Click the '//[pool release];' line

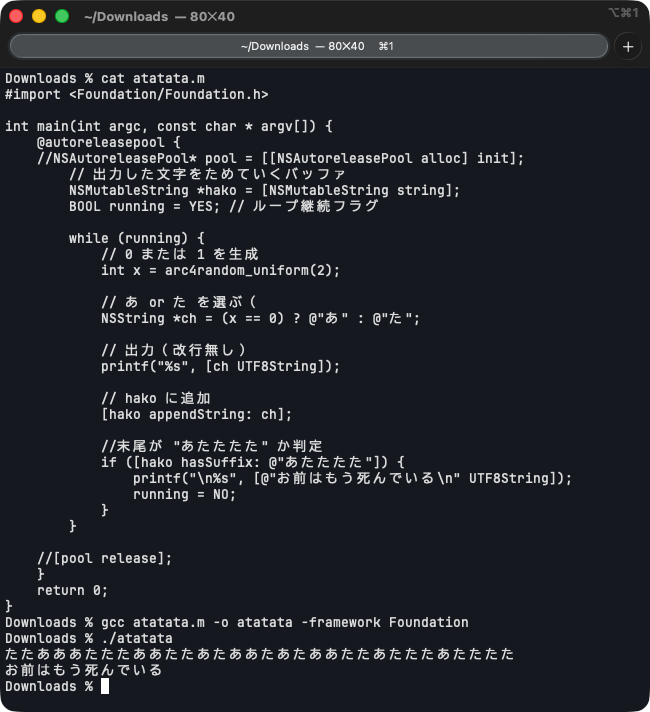(x=104, y=558)
